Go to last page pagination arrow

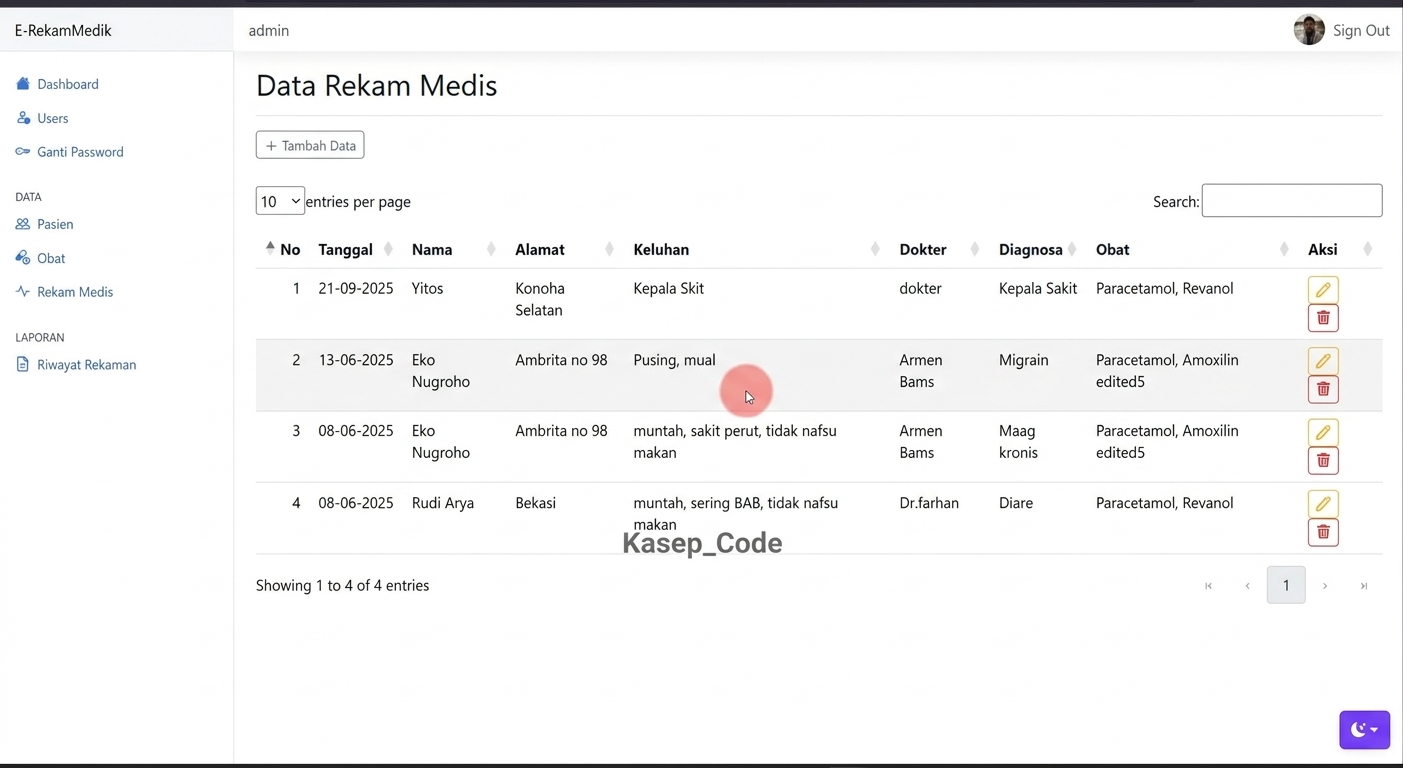1364,586
